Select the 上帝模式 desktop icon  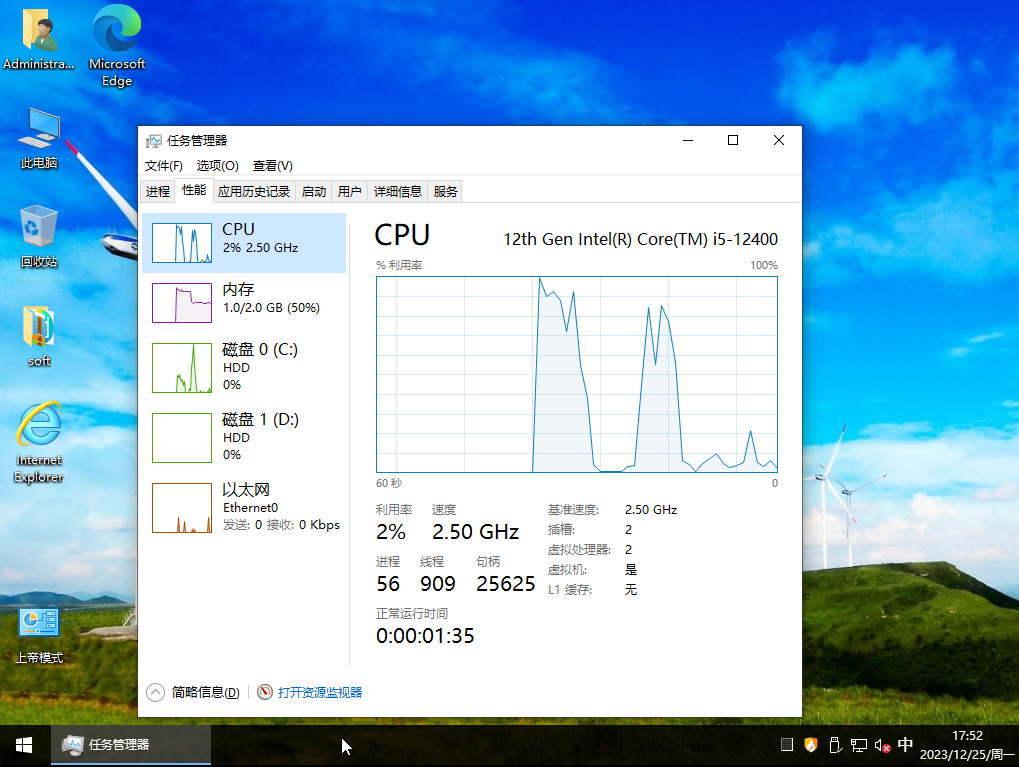[x=39, y=636]
